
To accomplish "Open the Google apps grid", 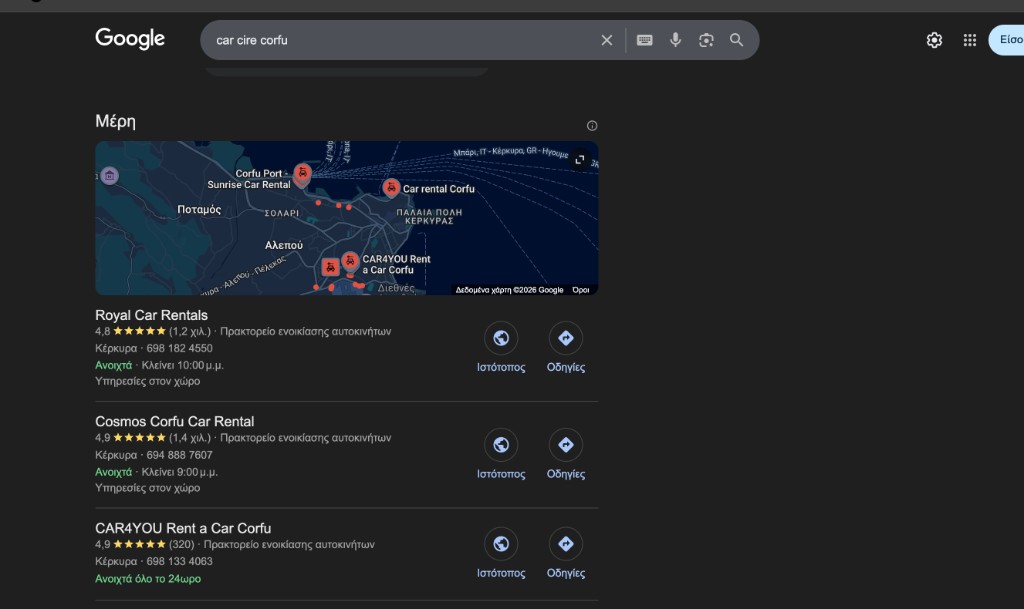I will point(969,40).
